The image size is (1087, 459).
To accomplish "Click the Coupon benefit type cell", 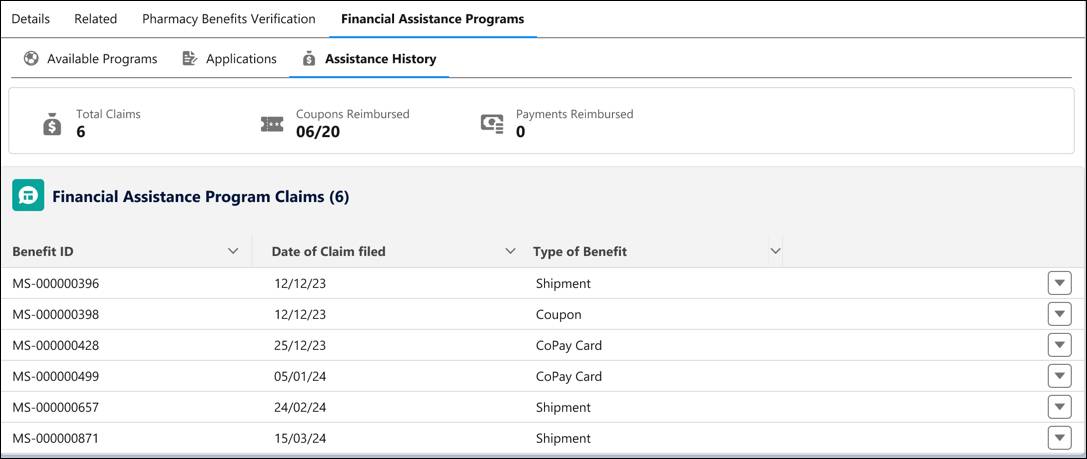I will (558, 315).
